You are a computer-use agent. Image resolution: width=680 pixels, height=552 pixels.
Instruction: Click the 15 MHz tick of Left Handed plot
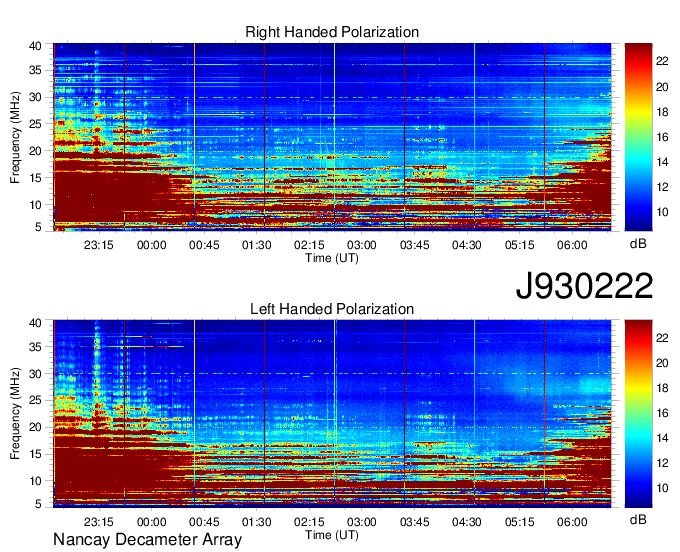(35, 454)
